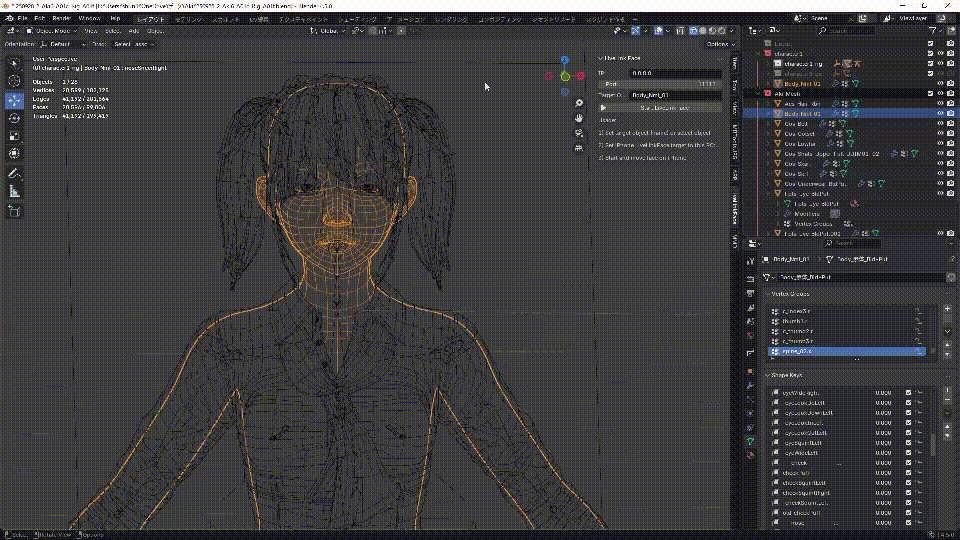This screenshot has width=960, height=540.
Task: Uncheck the first shape key's checkbox in the list
Action: (x=908, y=393)
